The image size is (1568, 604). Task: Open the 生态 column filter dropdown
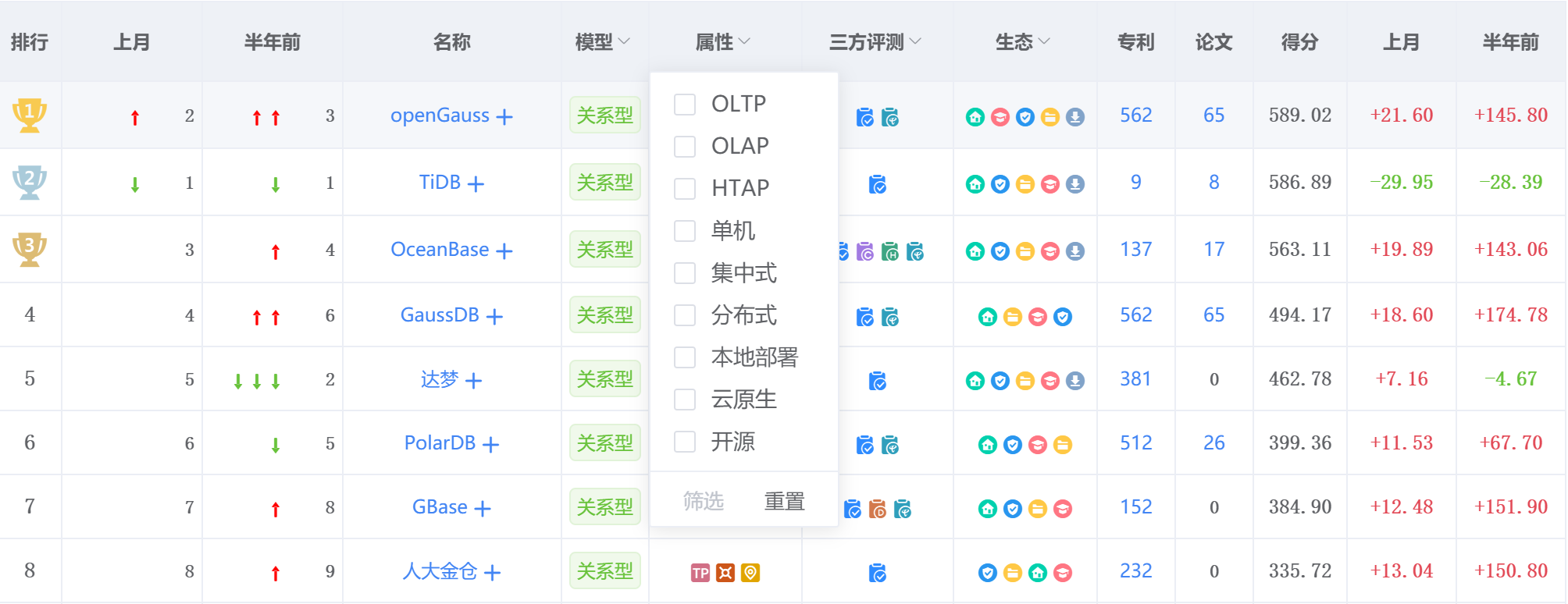[x=1044, y=41]
